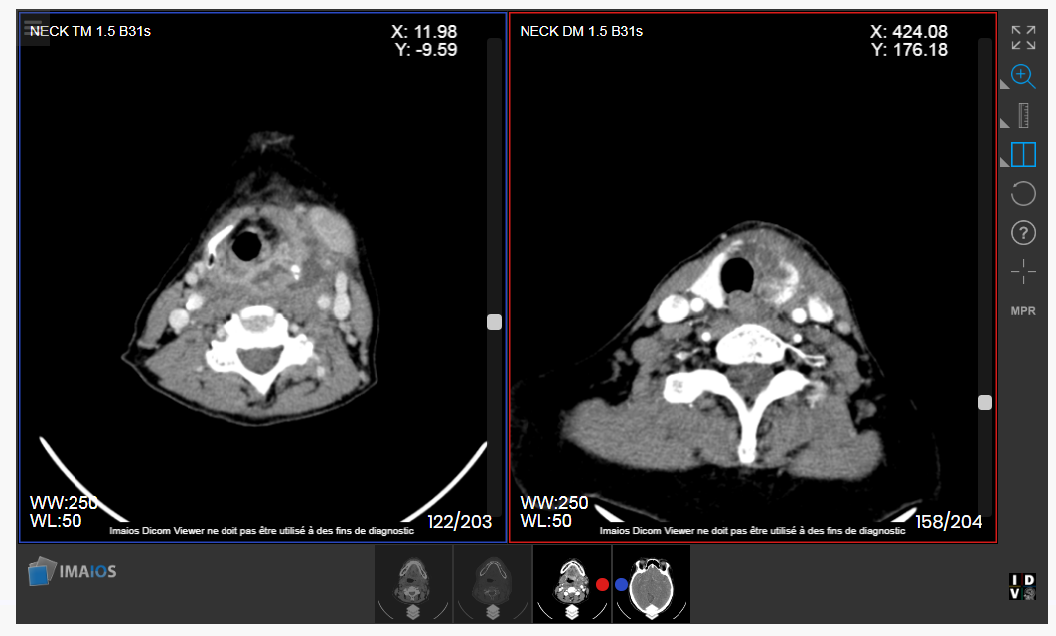This screenshot has height=636, width=1056.
Task: Toggle the crosshair reference tool
Action: click(1023, 271)
